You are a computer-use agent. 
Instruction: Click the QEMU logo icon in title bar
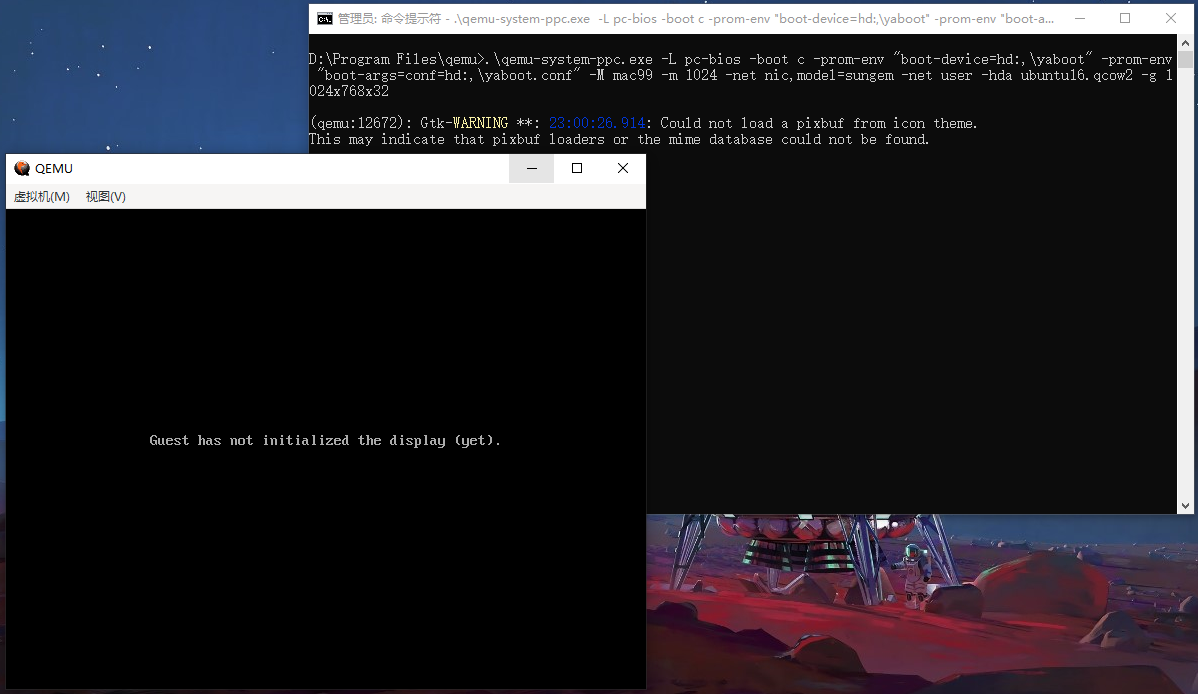[x=22, y=168]
